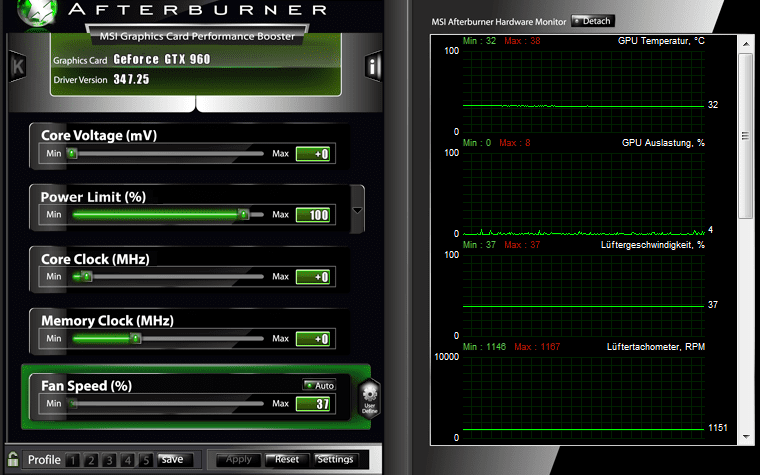This screenshot has width=760, height=475.
Task: Click the Core Clock +0 value field
Action: pos(313,277)
